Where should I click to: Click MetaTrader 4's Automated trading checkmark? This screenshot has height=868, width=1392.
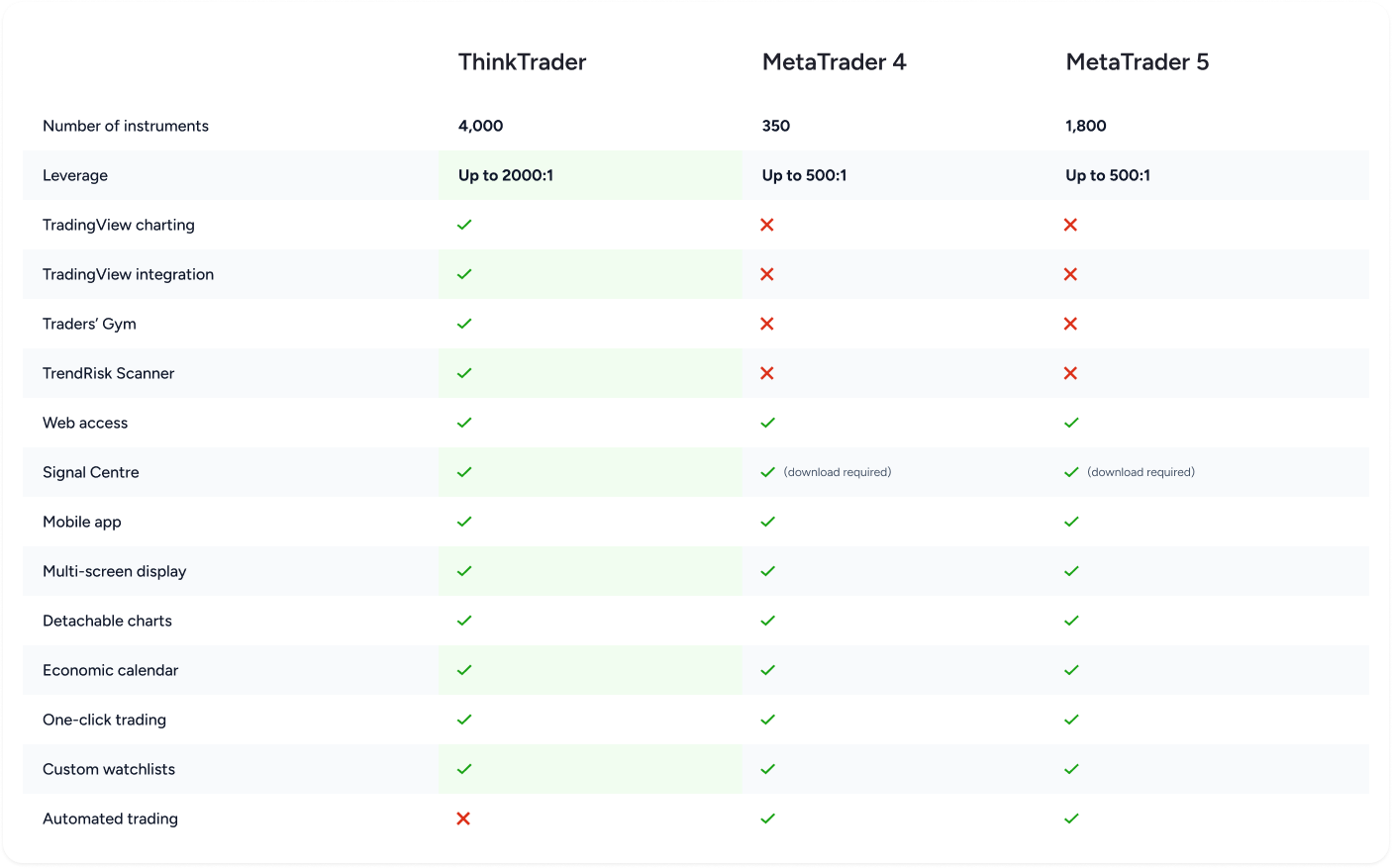click(x=767, y=819)
